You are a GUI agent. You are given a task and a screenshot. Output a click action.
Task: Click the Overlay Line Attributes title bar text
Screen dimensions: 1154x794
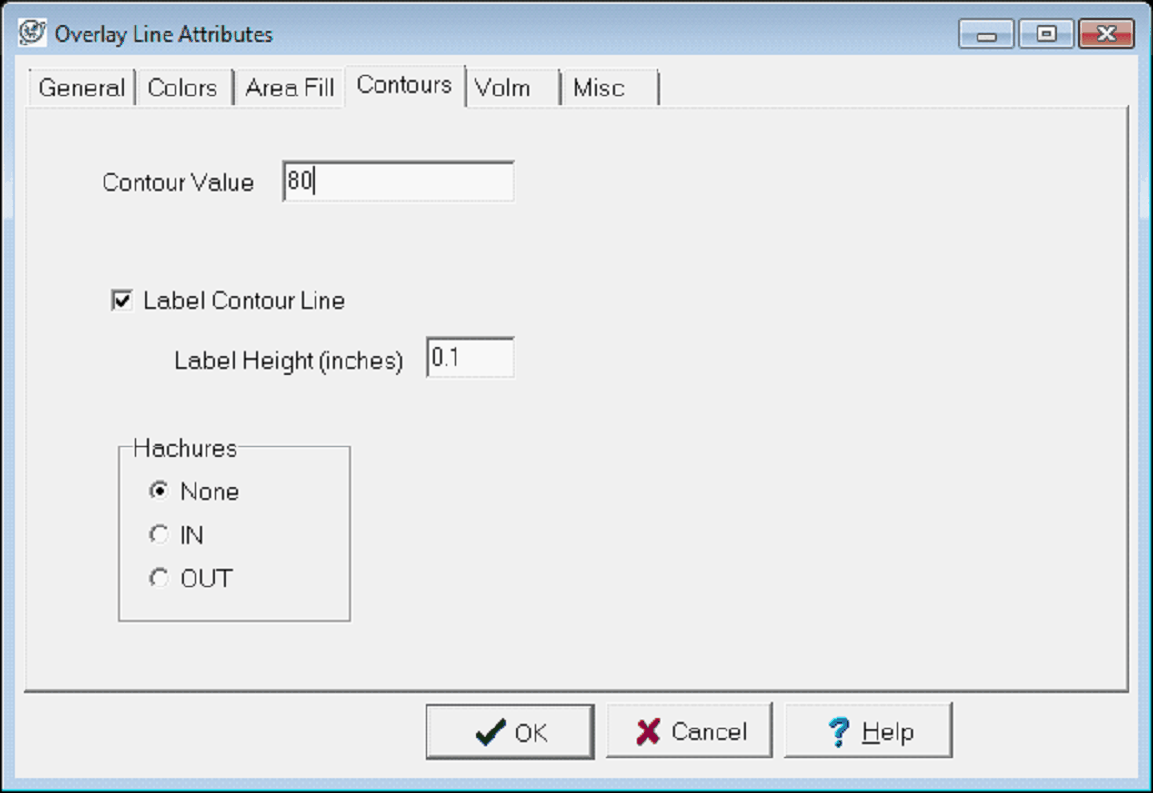click(164, 34)
